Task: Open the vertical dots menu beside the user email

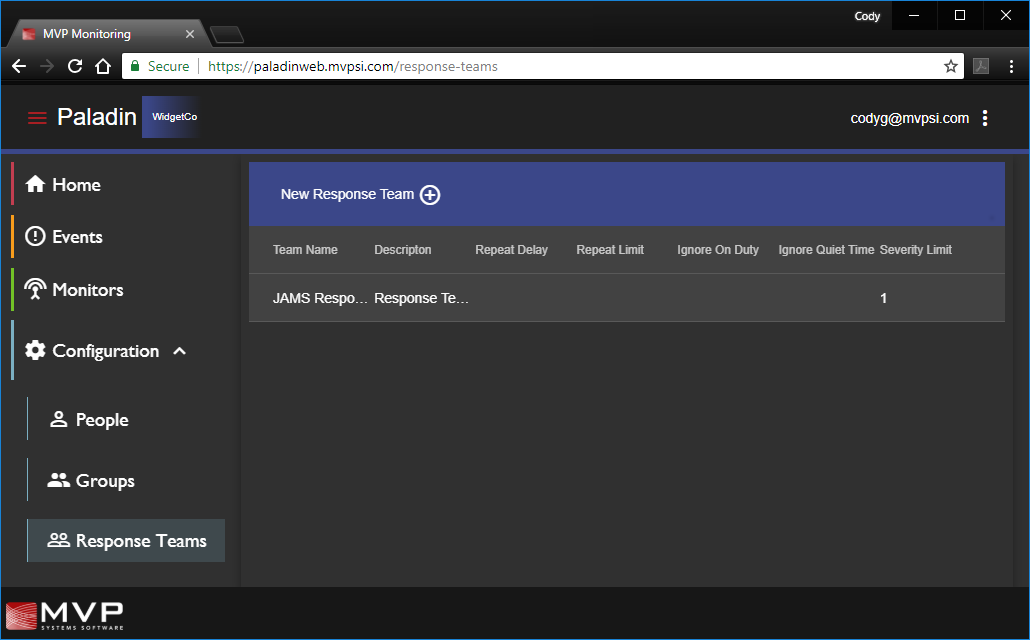Action: tap(985, 118)
